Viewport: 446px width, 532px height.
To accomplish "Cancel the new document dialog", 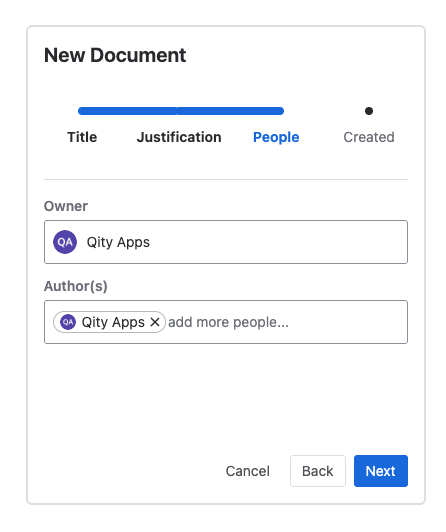I will pyautogui.click(x=248, y=471).
